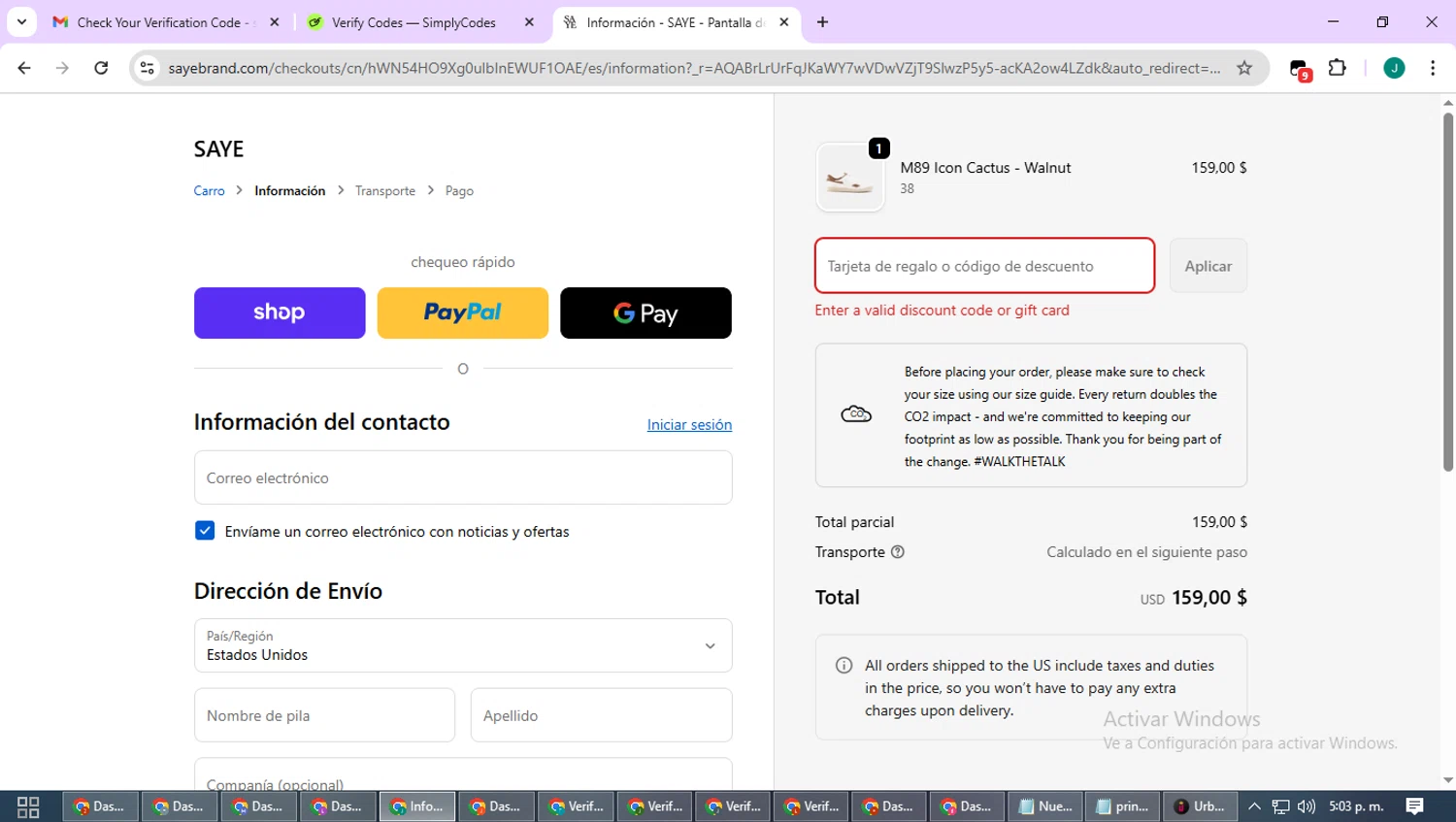Focus the Correo electrónico field

coord(463,477)
